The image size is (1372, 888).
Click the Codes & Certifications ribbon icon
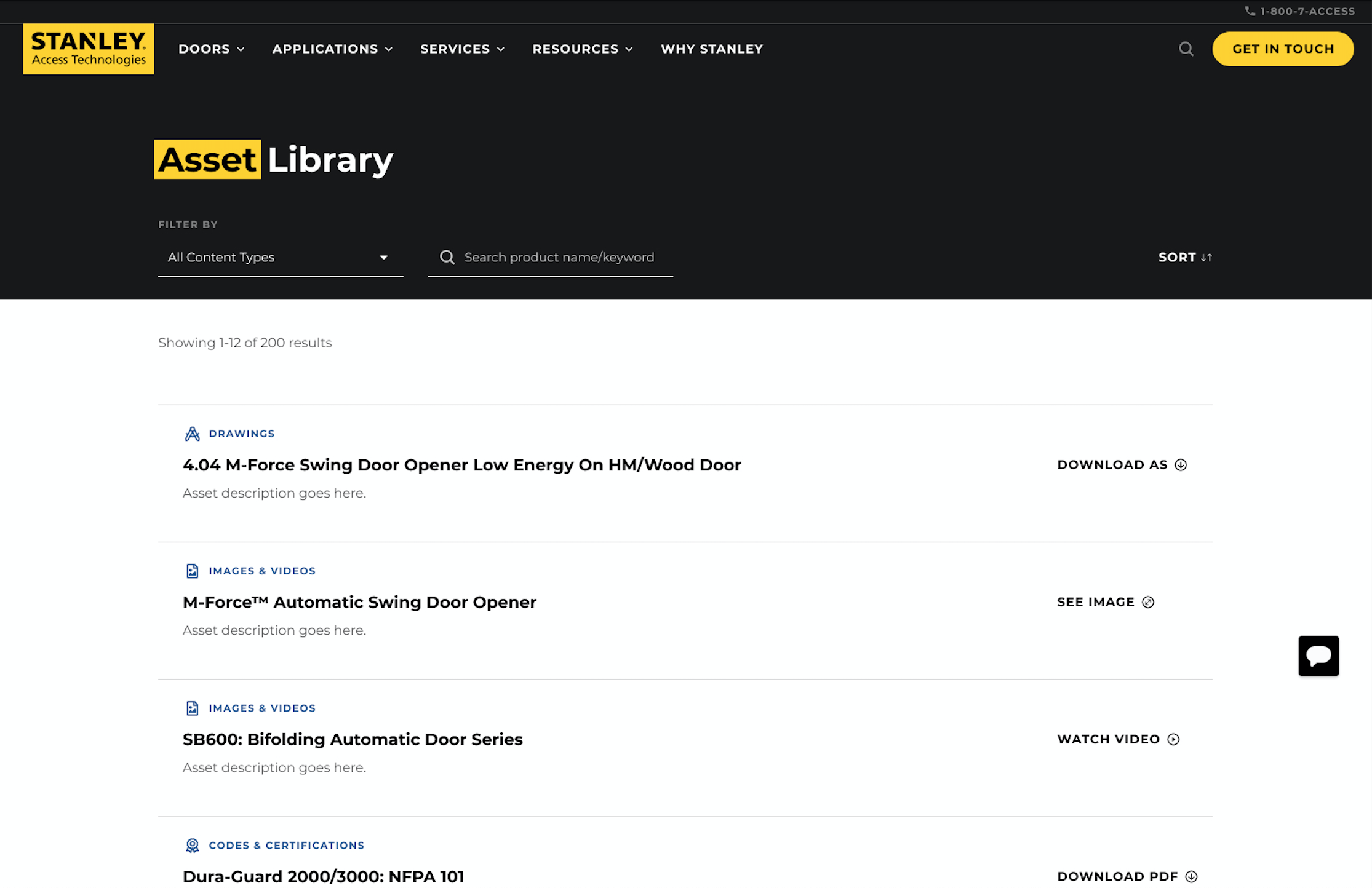pos(192,845)
